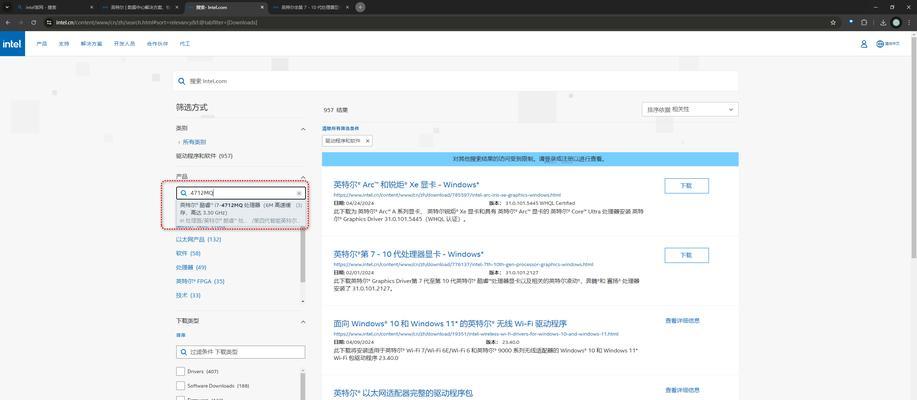Clear the 下载类型 selection with 清除
The height and width of the screenshot is (400, 917).
pos(181,336)
